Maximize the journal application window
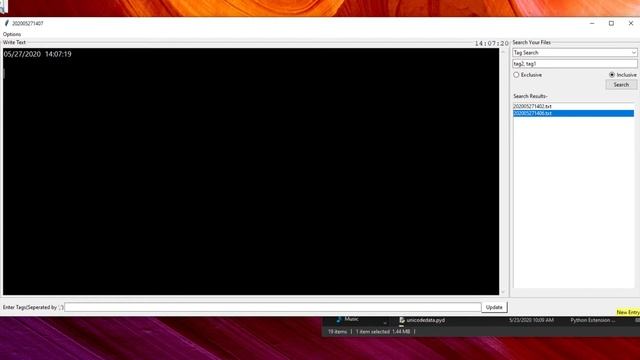 coord(611,23)
